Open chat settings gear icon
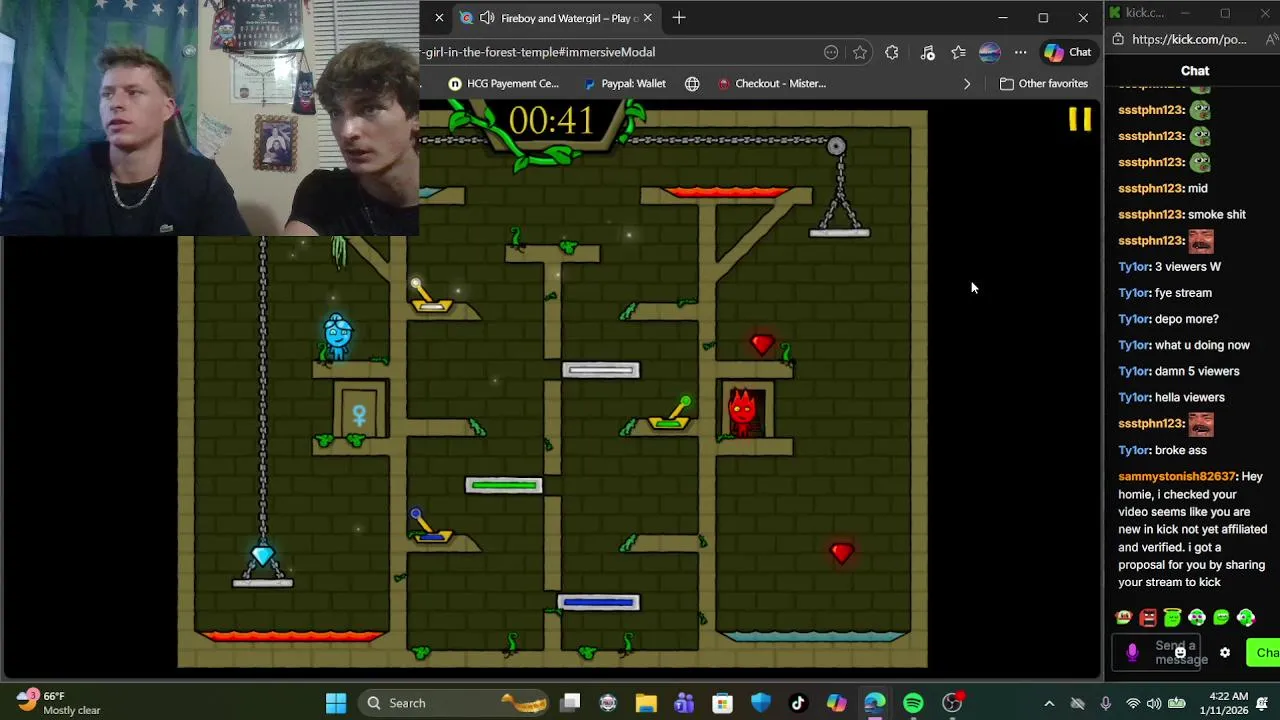1280x720 pixels. (1225, 653)
